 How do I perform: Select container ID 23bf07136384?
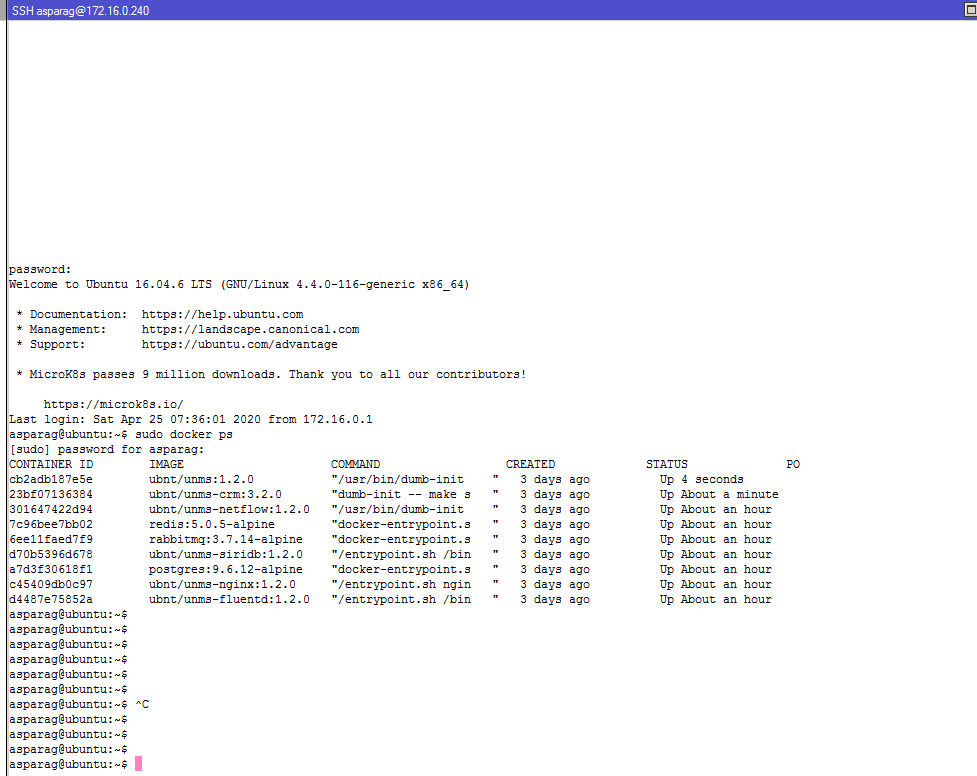51,494
